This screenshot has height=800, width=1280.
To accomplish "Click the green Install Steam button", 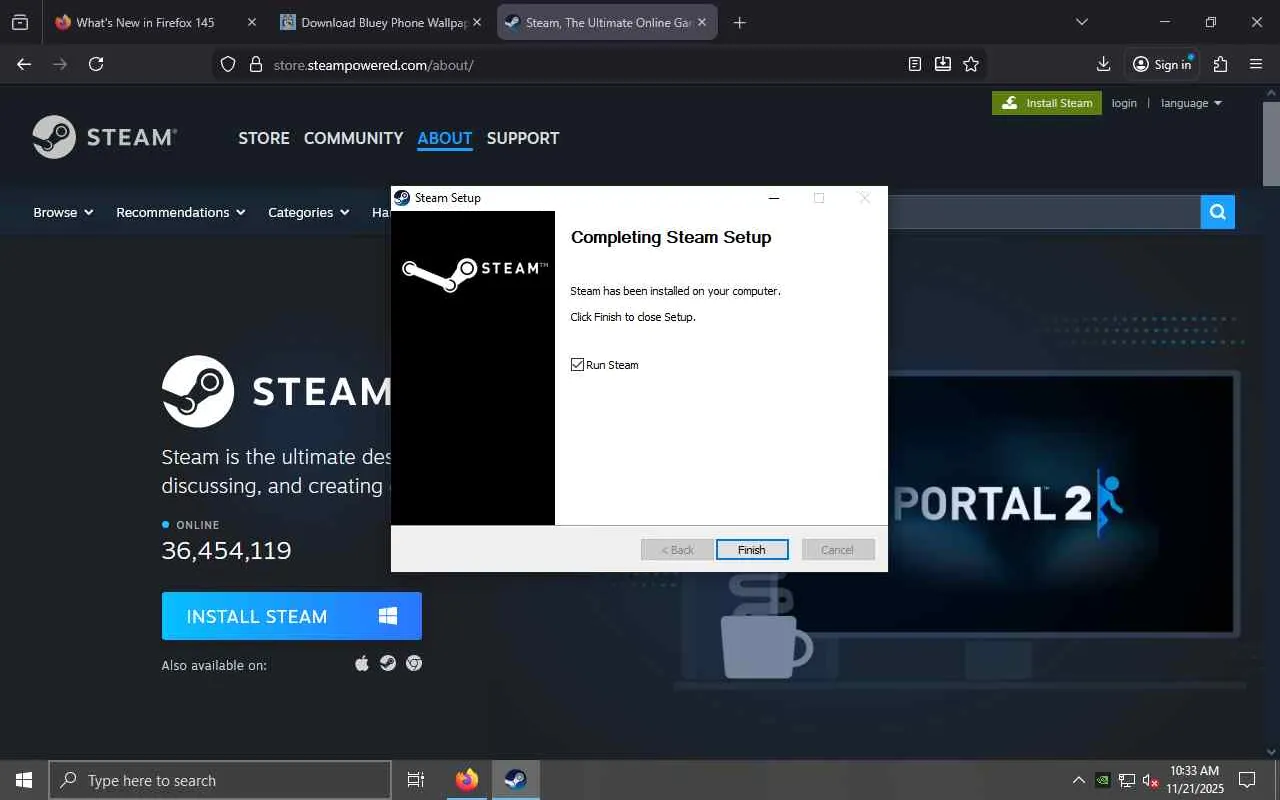I will click(x=1047, y=103).
